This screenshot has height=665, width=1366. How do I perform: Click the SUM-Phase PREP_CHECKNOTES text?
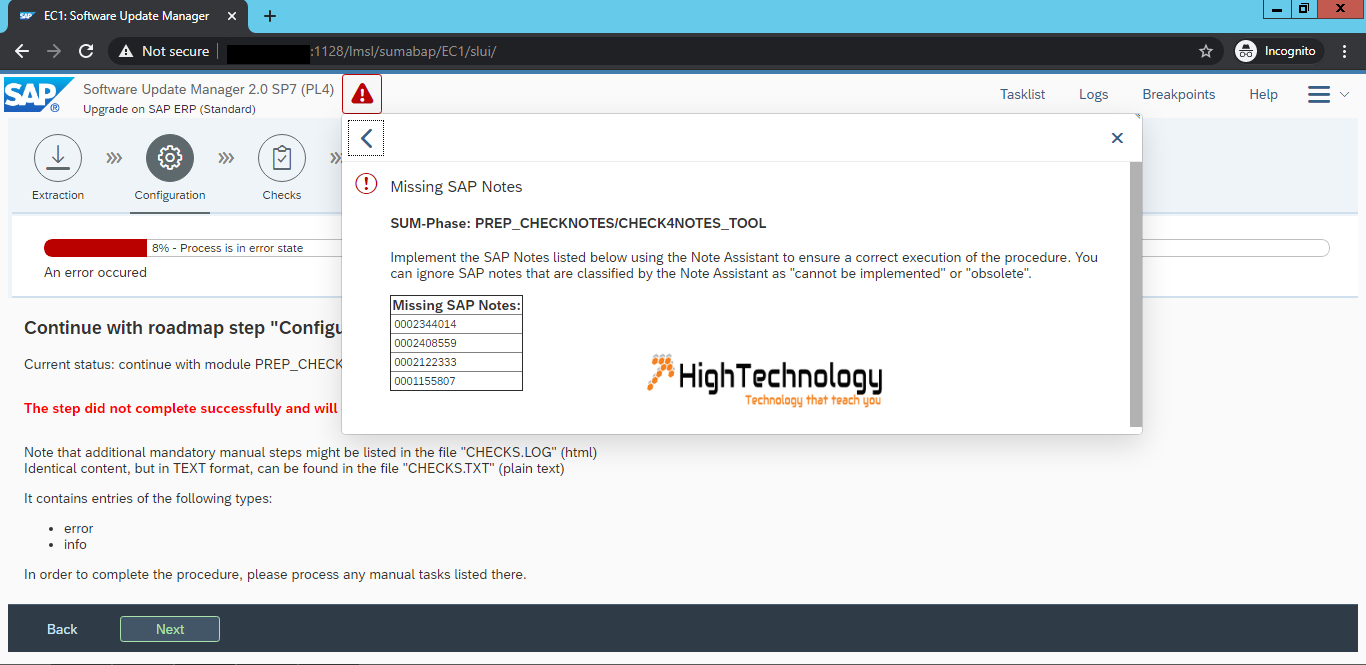click(x=578, y=223)
